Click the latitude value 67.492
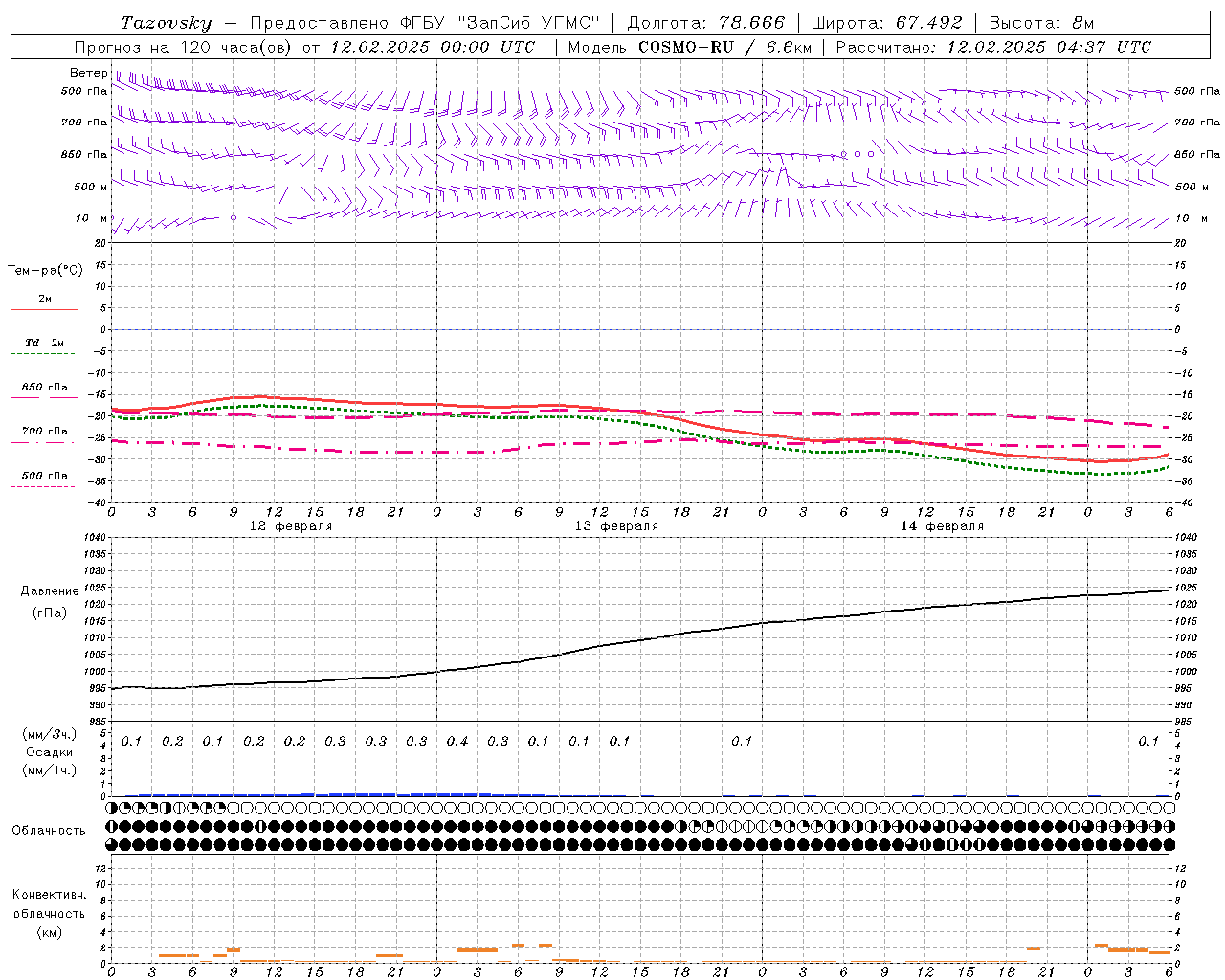This screenshot has height=980, width=1225. pyautogui.click(x=929, y=23)
